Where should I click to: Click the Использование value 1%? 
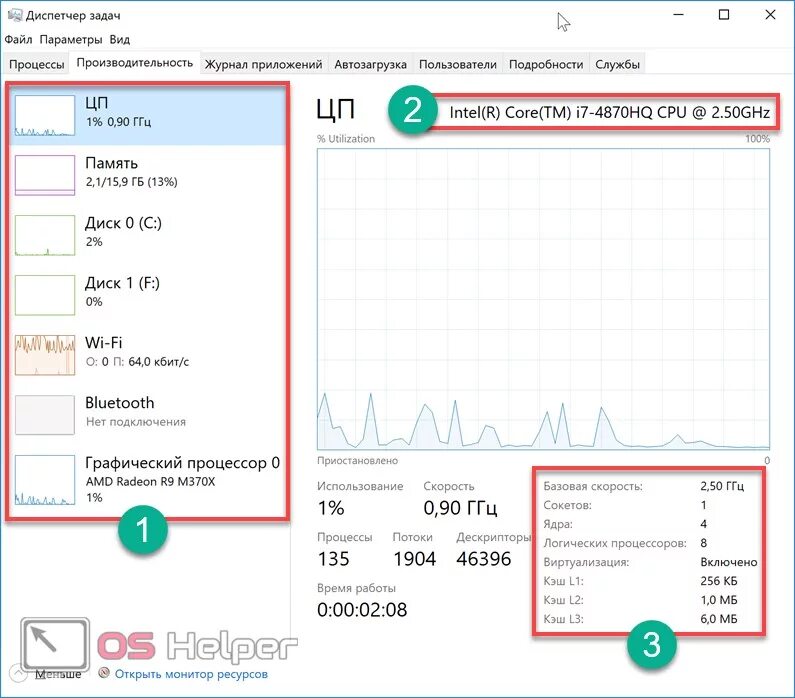pos(331,508)
